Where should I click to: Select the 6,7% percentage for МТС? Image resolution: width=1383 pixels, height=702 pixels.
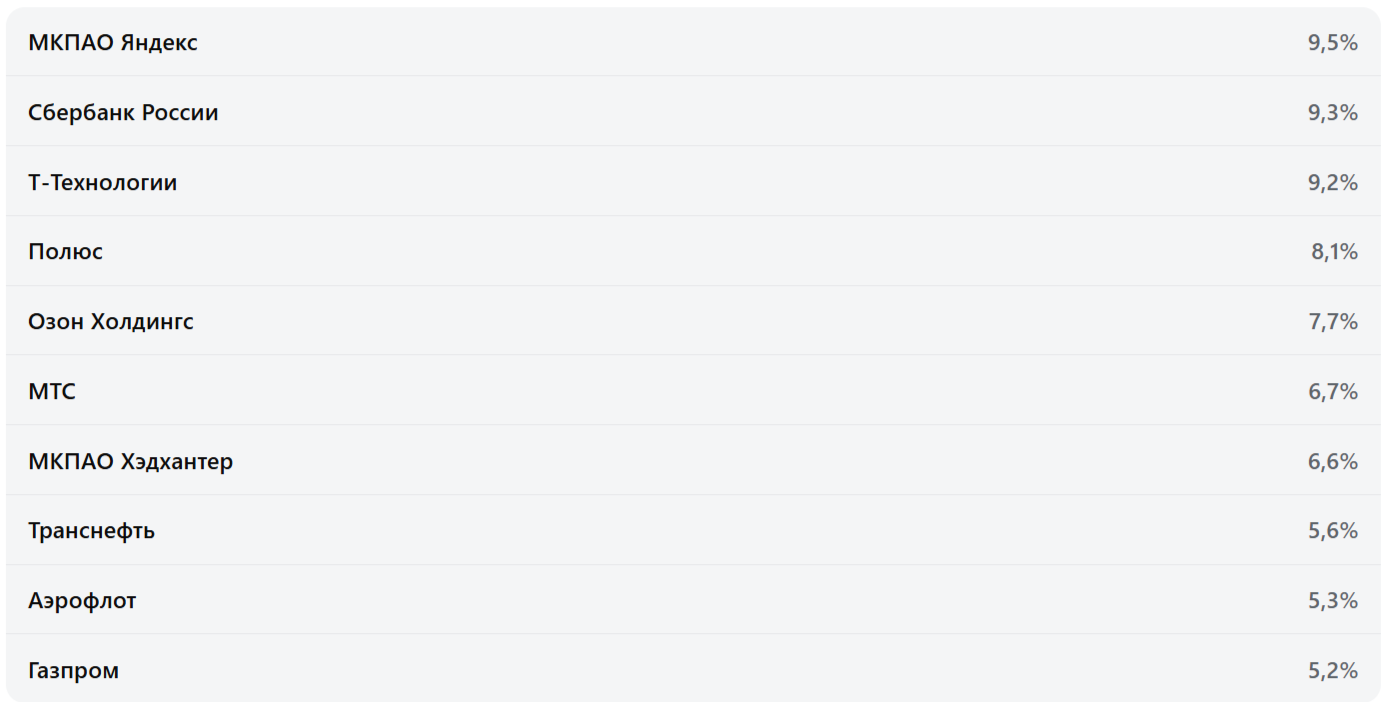tap(1332, 392)
